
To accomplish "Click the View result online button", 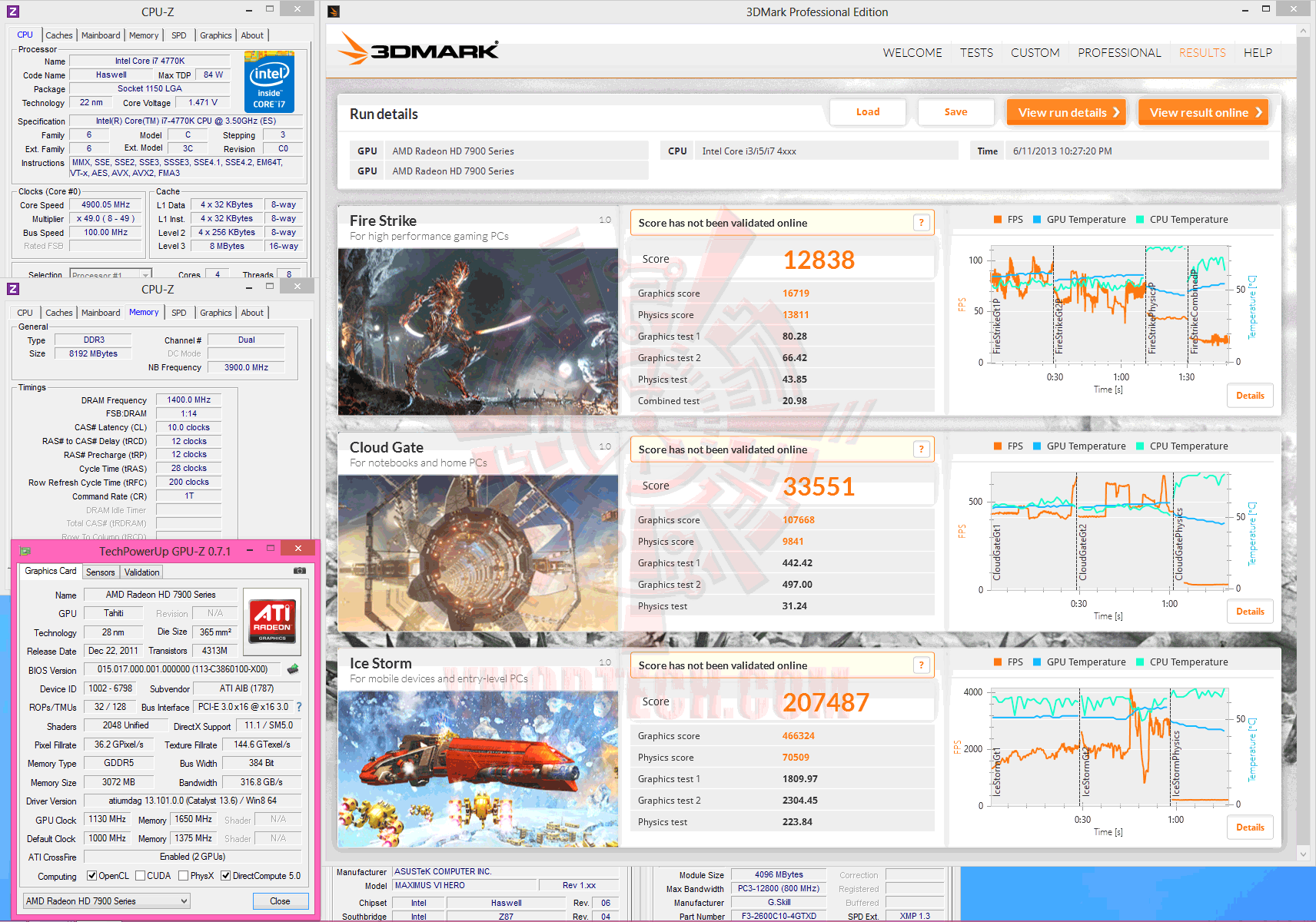I will click(1204, 112).
